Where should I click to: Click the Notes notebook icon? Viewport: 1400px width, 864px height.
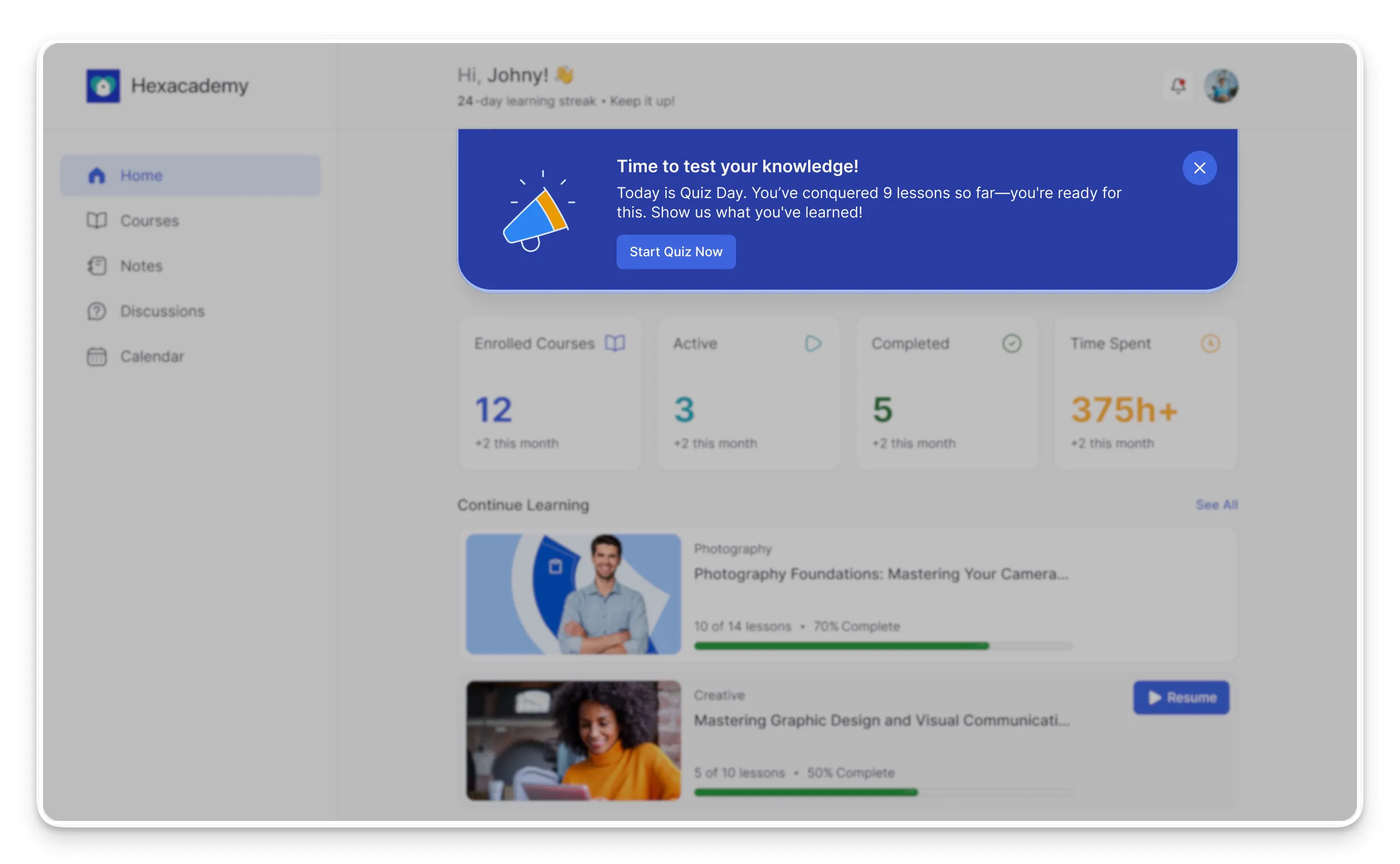[96, 266]
